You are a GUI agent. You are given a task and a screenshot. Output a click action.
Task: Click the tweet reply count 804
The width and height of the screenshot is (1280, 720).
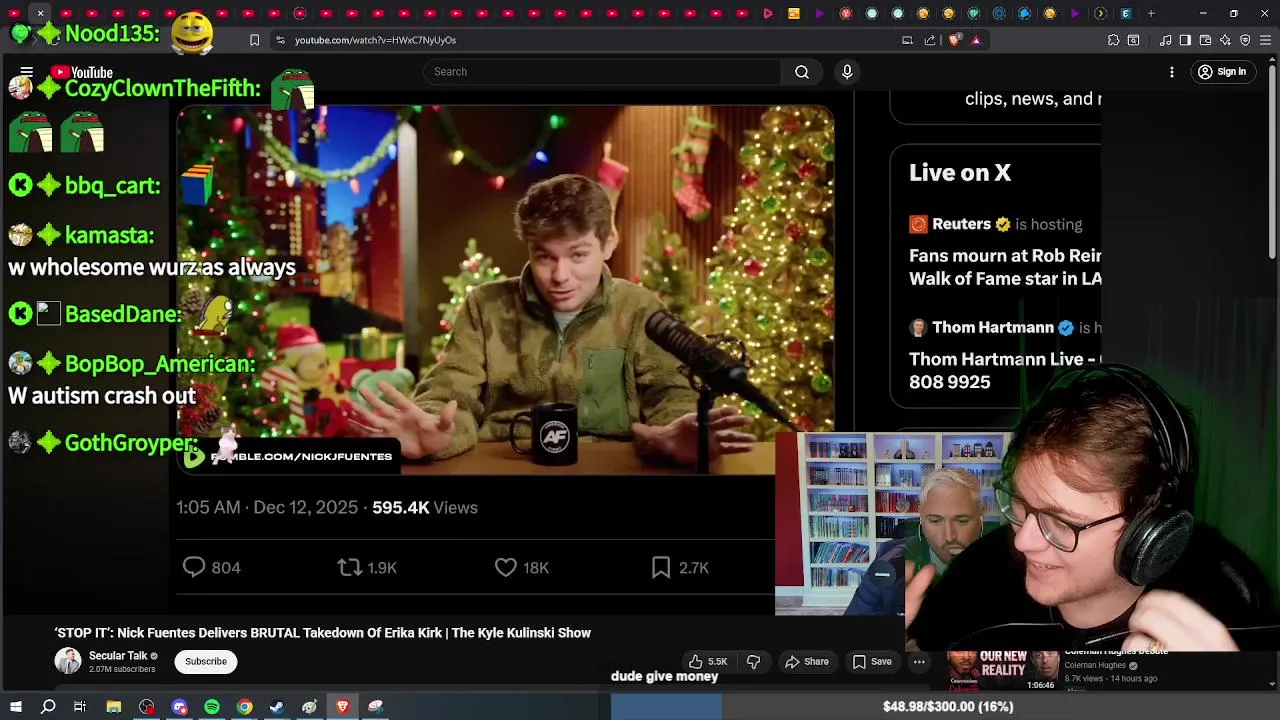point(212,567)
